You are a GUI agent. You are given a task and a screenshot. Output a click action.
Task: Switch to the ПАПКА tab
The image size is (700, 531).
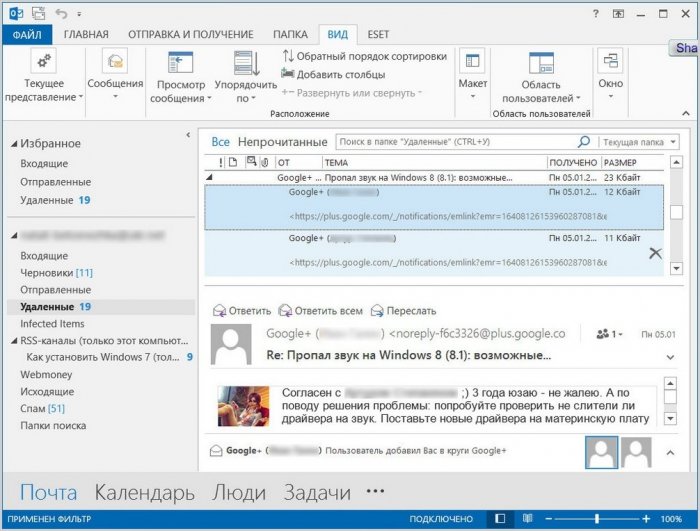290,34
